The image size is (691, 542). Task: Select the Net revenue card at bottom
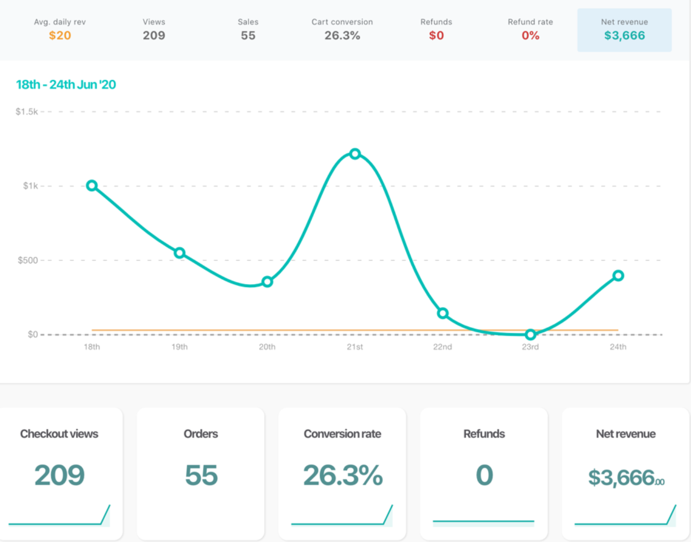point(625,472)
